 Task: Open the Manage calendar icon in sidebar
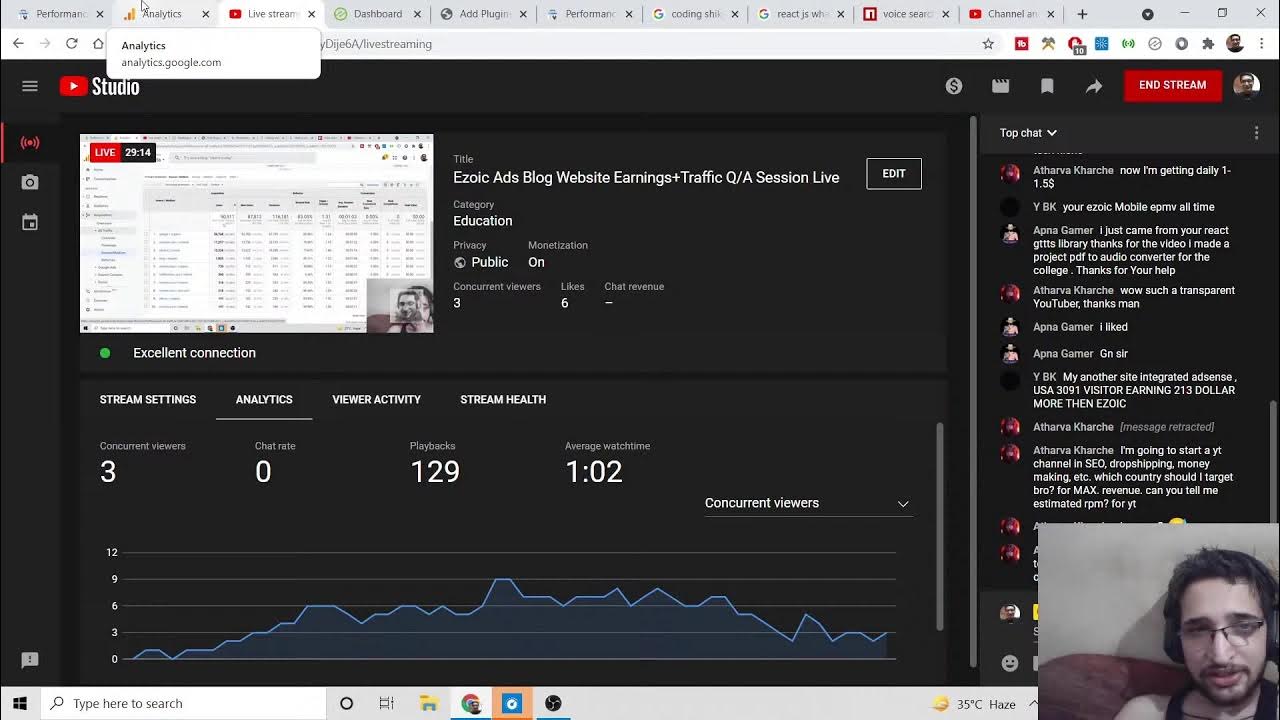(x=30, y=222)
